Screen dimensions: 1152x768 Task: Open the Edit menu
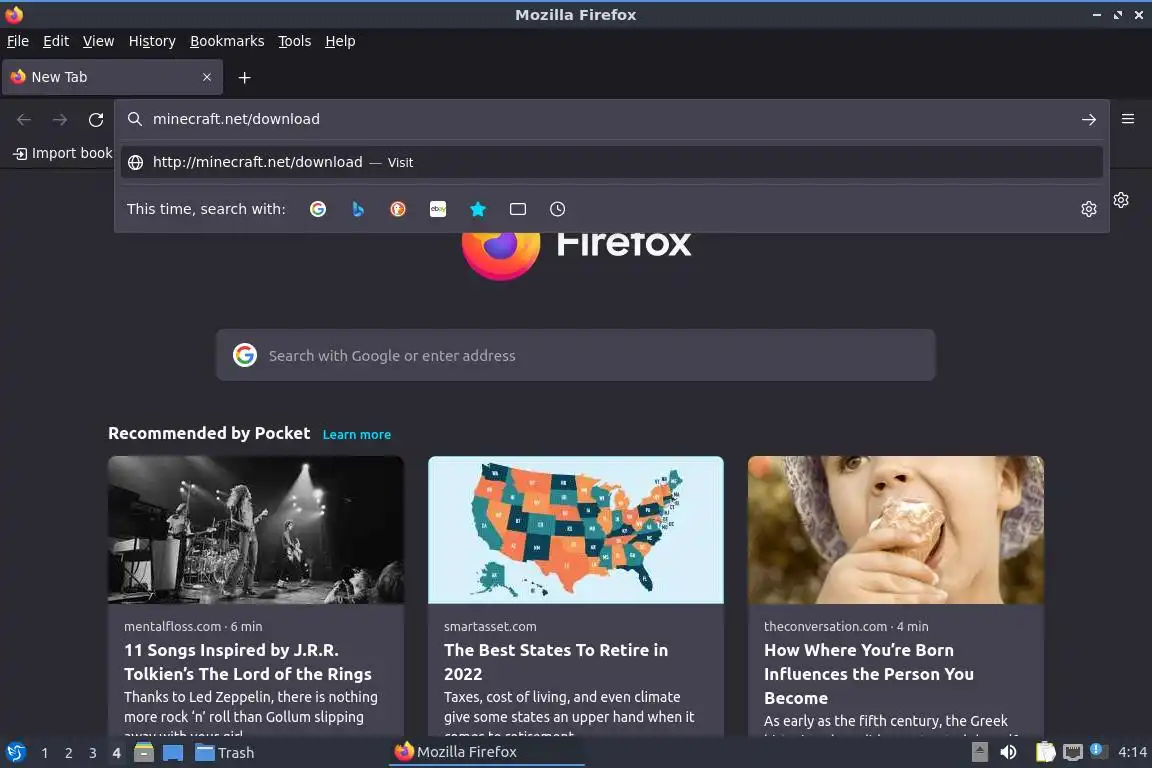(56, 41)
